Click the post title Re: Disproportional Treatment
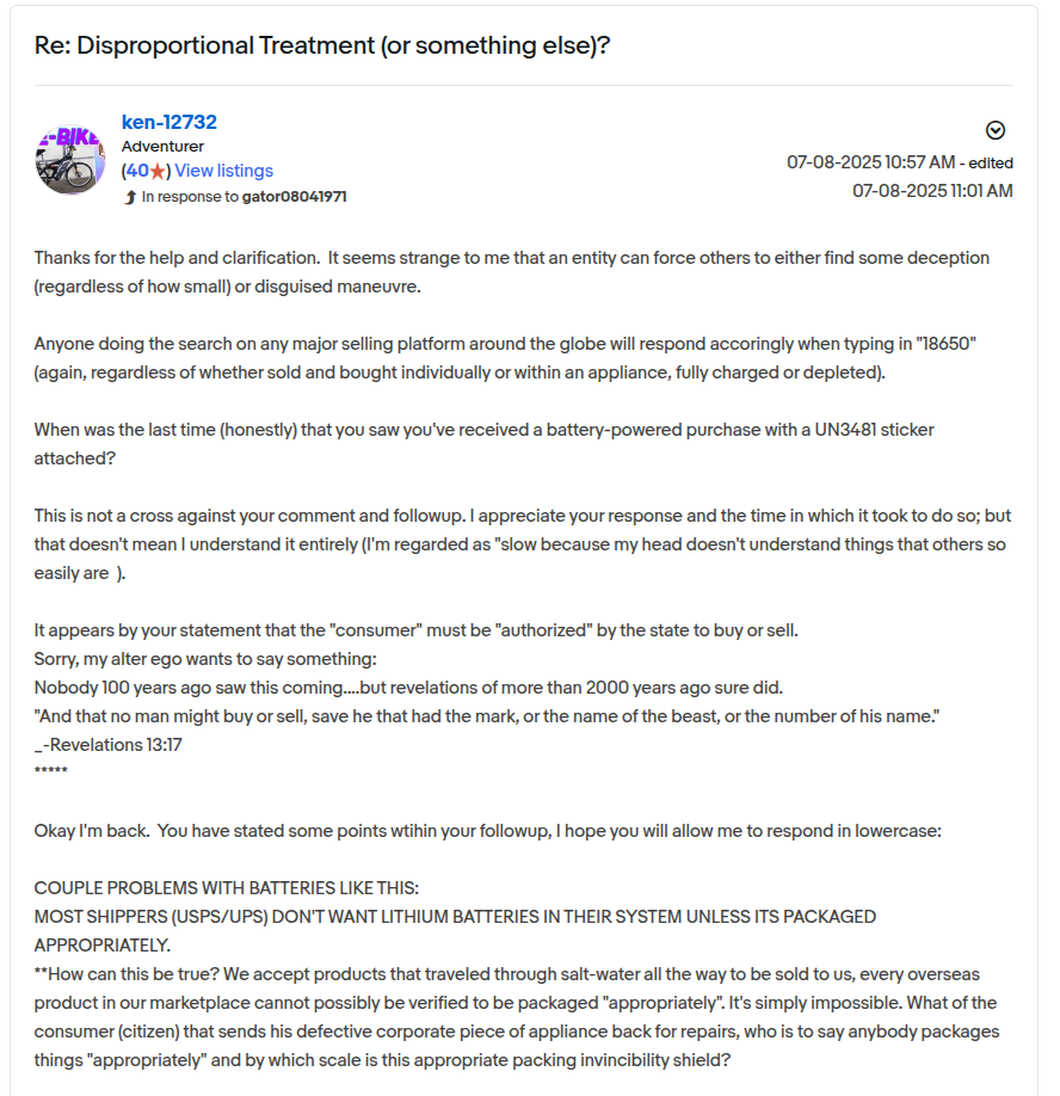This screenshot has height=1096, width=1060. pyautogui.click(x=322, y=45)
